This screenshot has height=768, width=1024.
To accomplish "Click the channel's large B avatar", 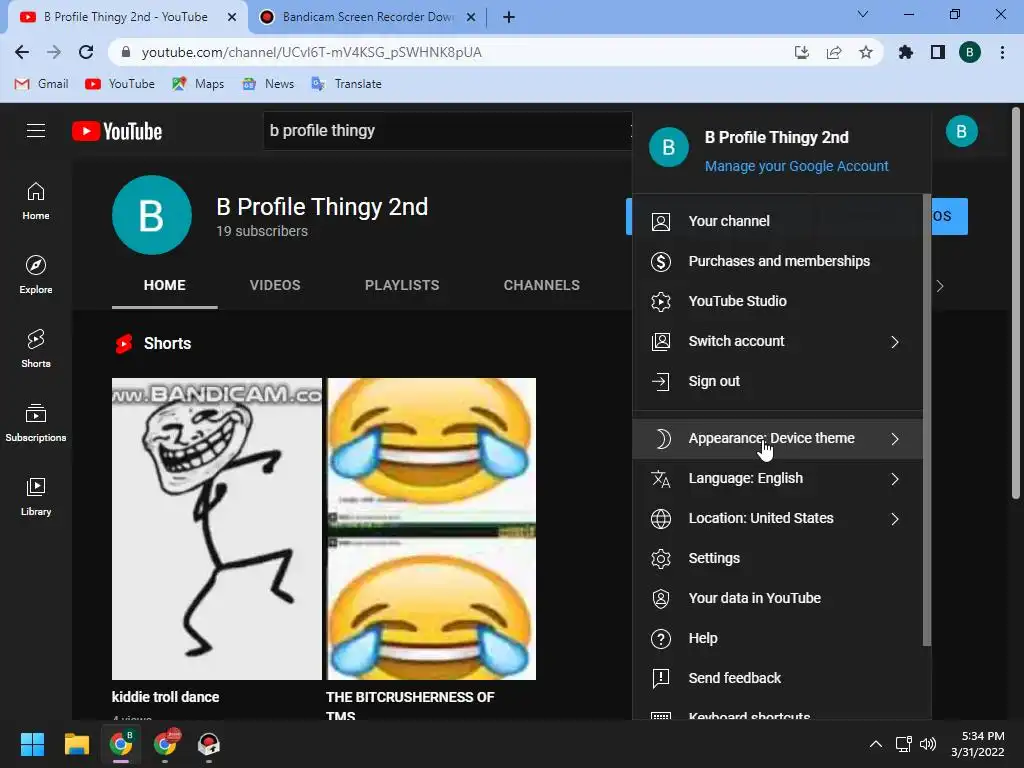I will [x=152, y=215].
